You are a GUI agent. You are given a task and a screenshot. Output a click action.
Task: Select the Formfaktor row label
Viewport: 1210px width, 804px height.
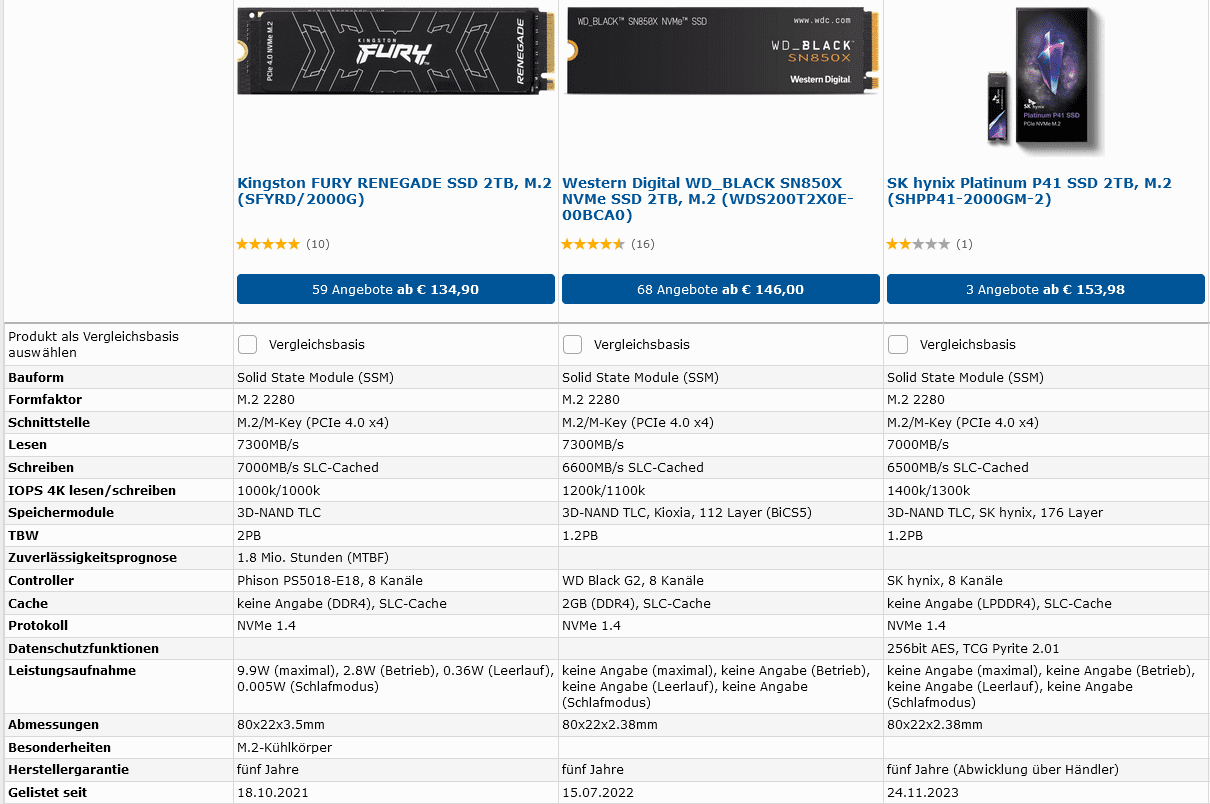[45, 400]
